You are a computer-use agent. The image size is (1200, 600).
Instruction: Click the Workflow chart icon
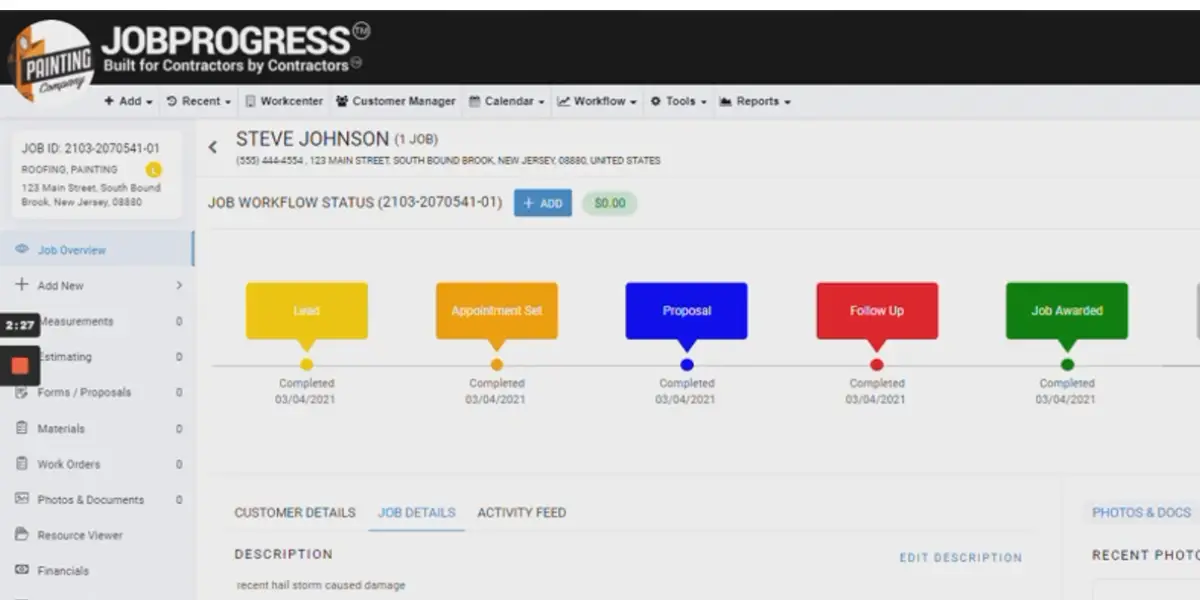tap(563, 102)
